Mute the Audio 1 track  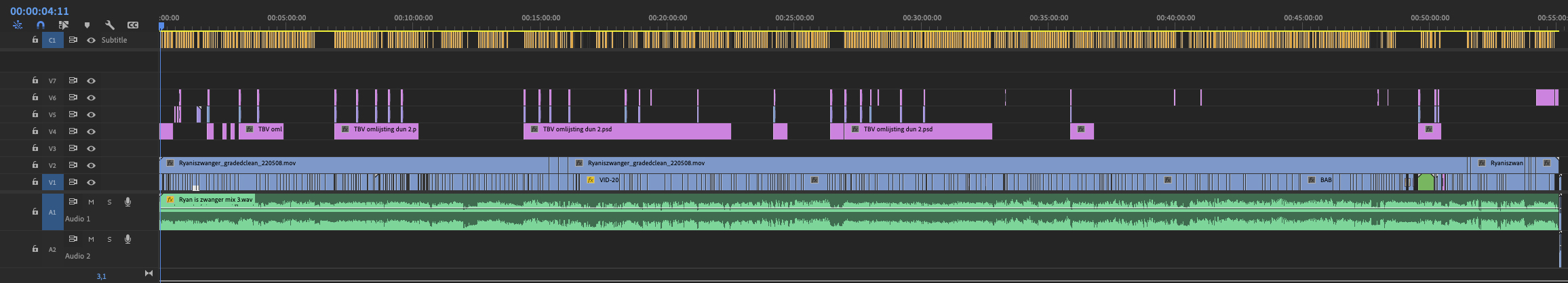tap(91, 202)
